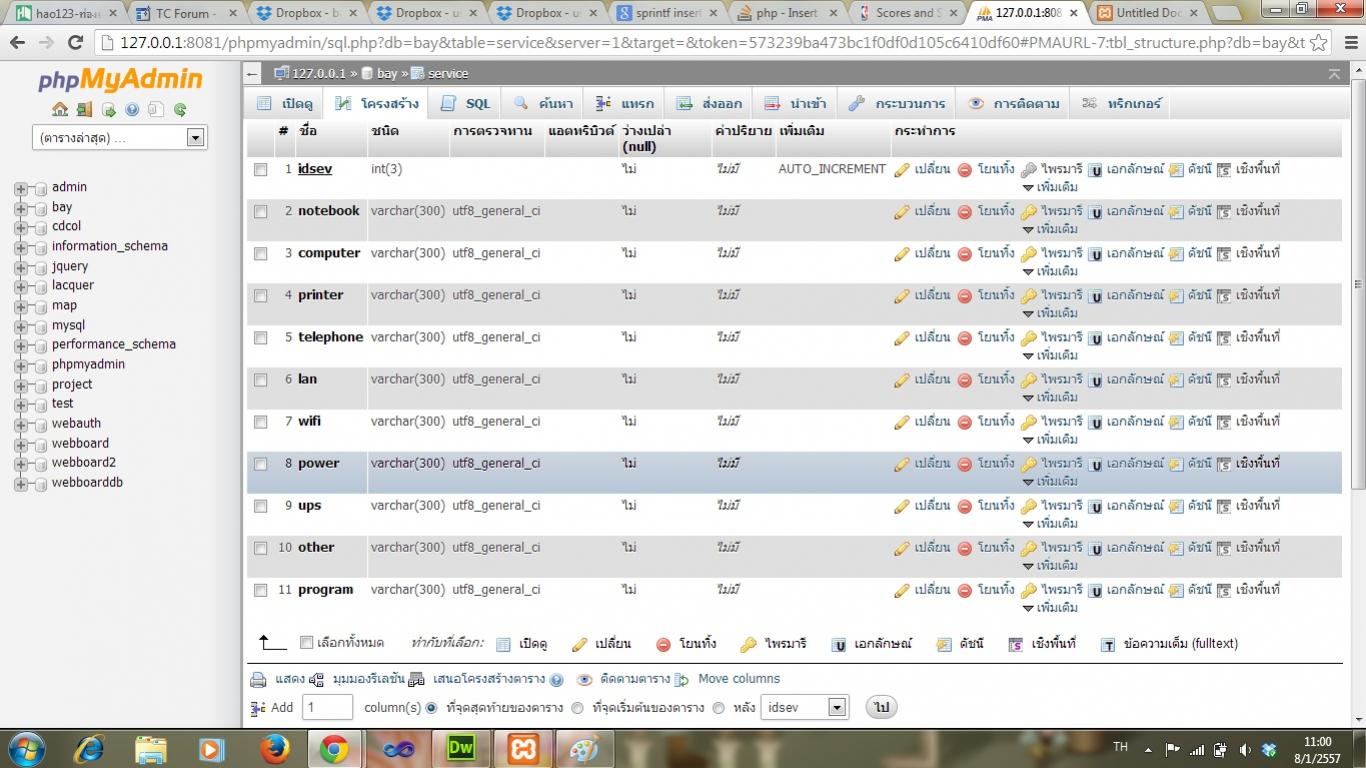Expand เพิ่มเติม options for the idsev row
This screenshot has width=1366, height=768.
click(1050, 187)
